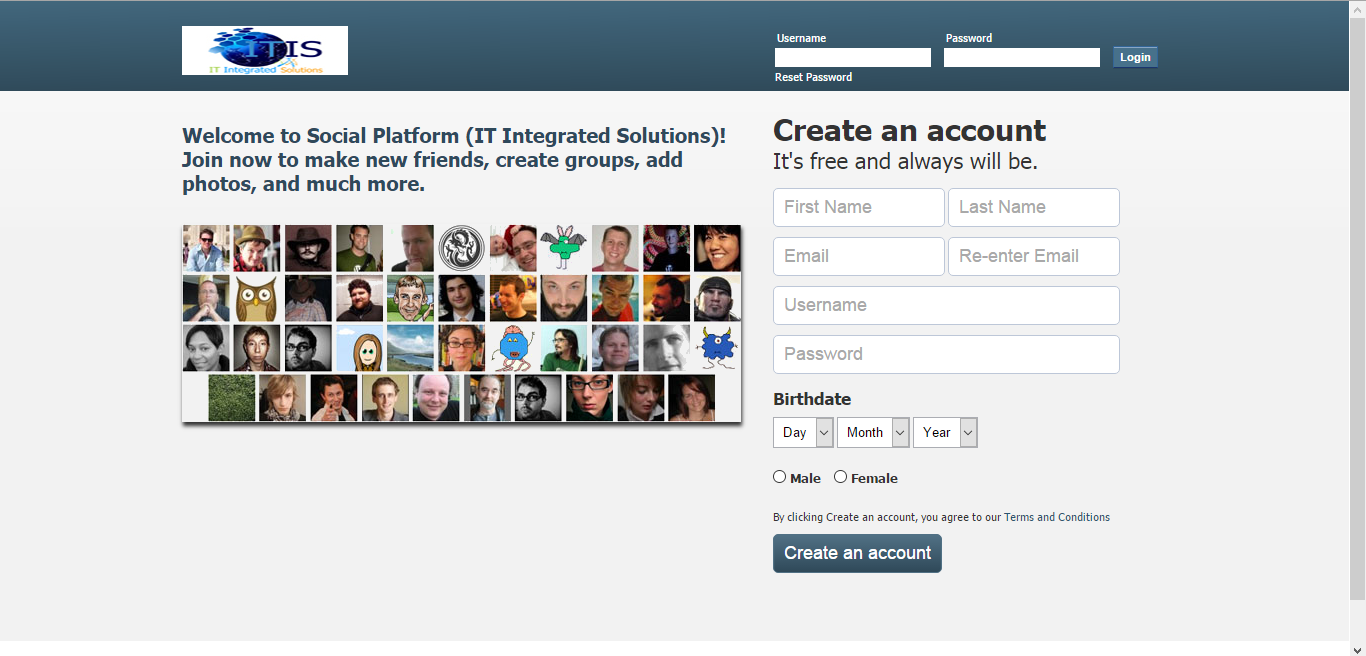Click the blue monster with exposed brain avatar
The width and height of the screenshot is (1366, 656).
(x=513, y=348)
